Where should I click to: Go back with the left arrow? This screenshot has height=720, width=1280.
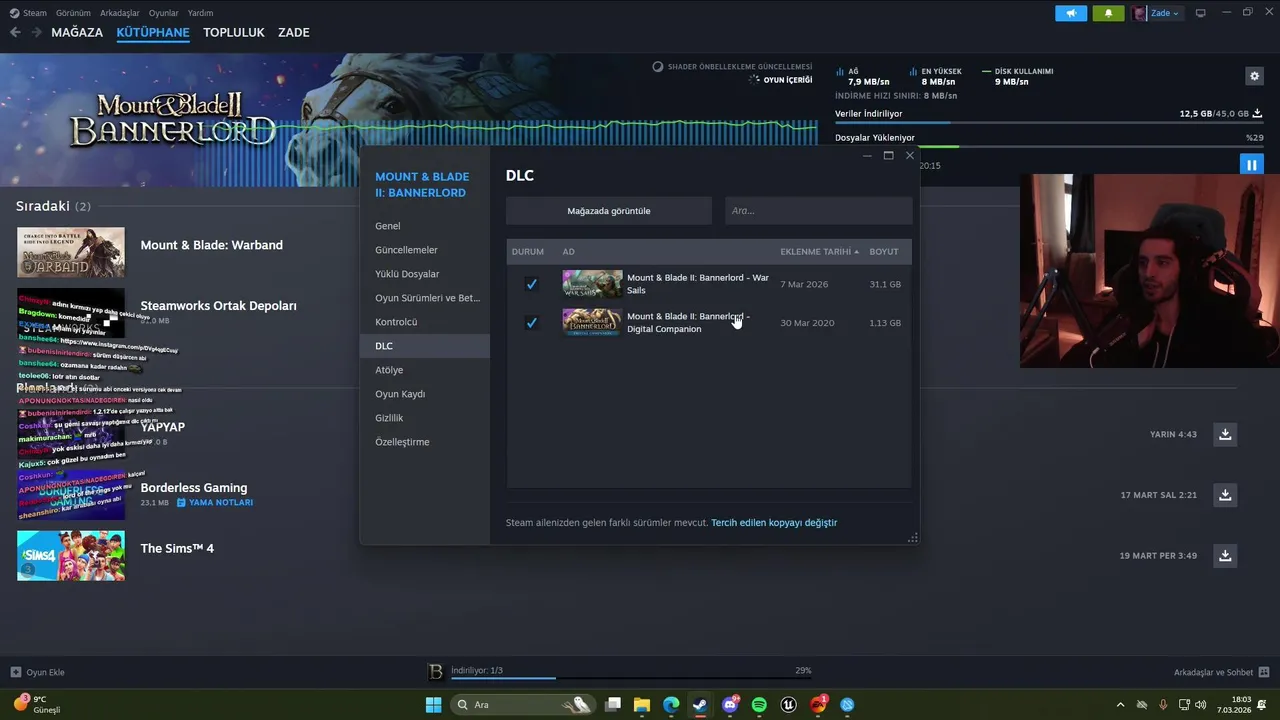point(15,32)
